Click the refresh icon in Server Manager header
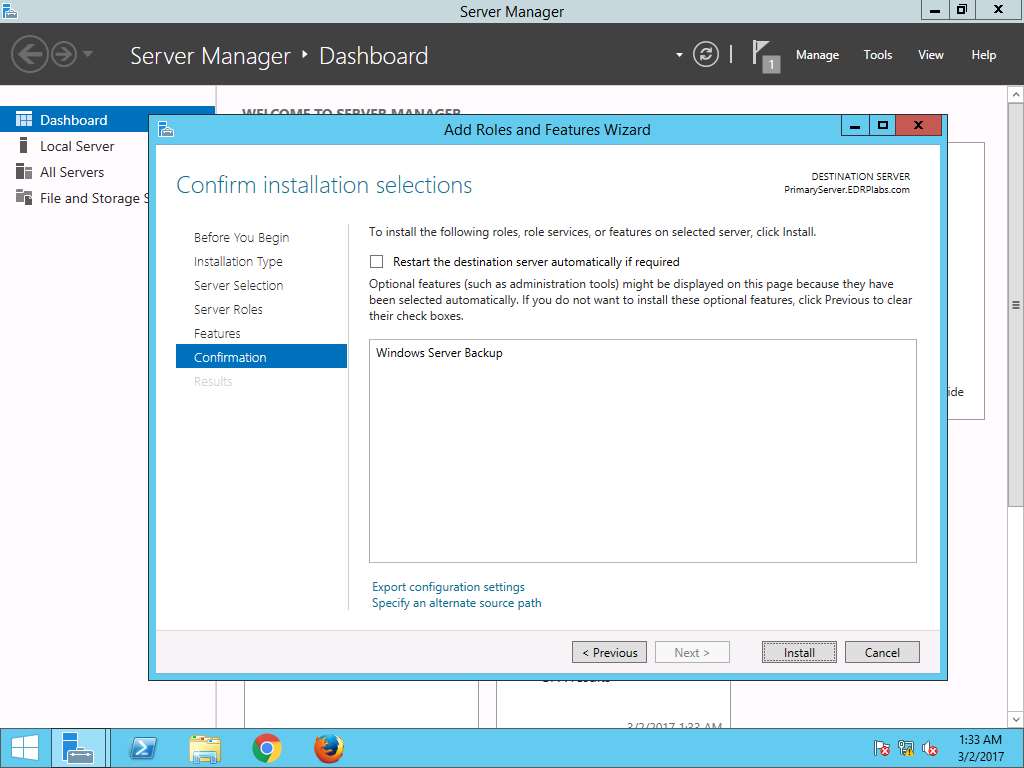1024x768 pixels. click(706, 54)
